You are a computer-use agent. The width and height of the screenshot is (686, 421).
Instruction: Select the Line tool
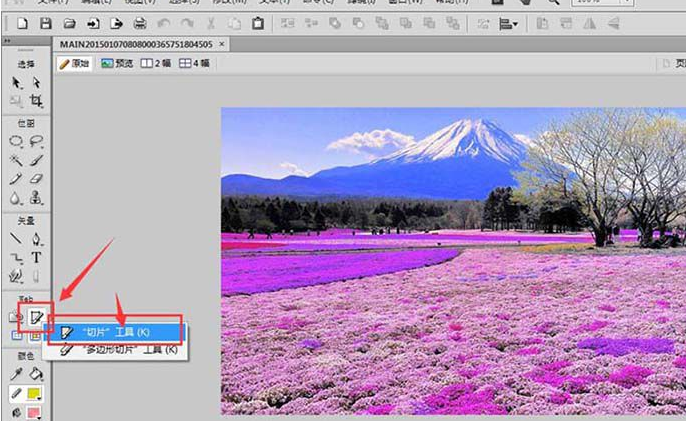[x=16, y=239]
